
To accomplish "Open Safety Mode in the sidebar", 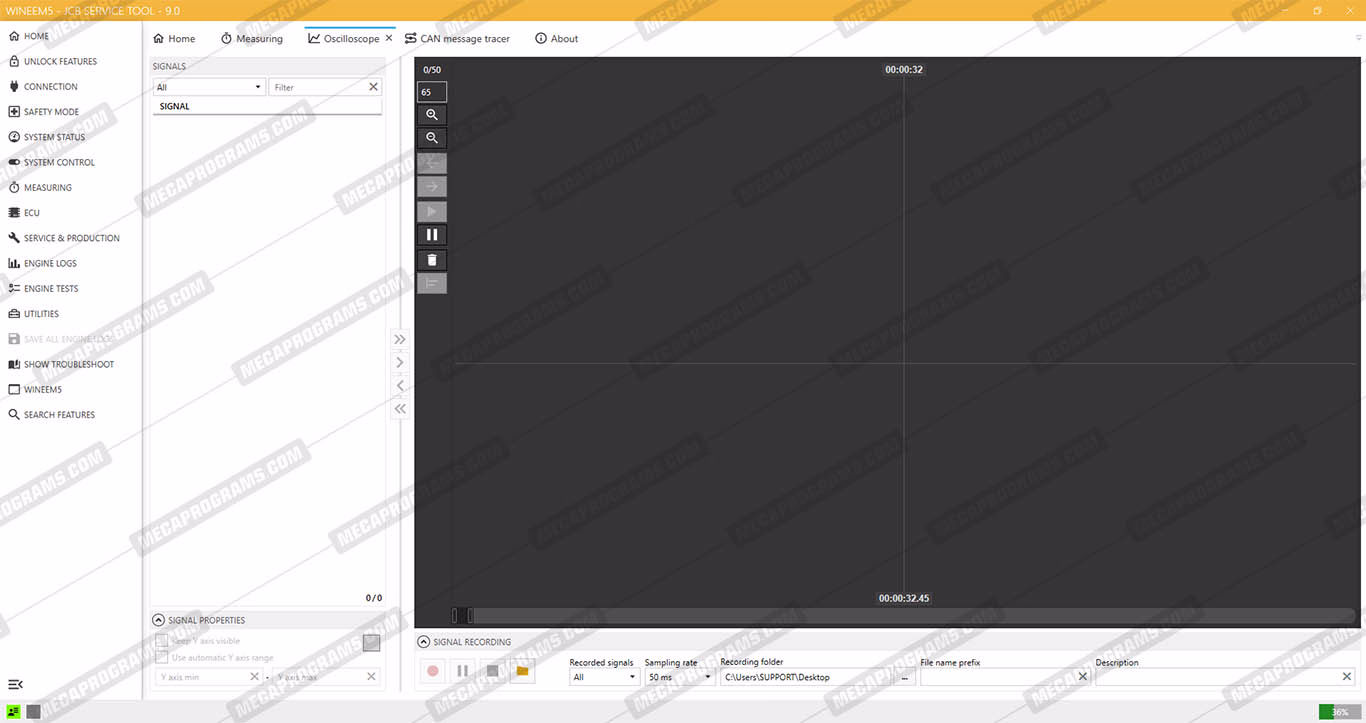I will click(x=51, y=112).
